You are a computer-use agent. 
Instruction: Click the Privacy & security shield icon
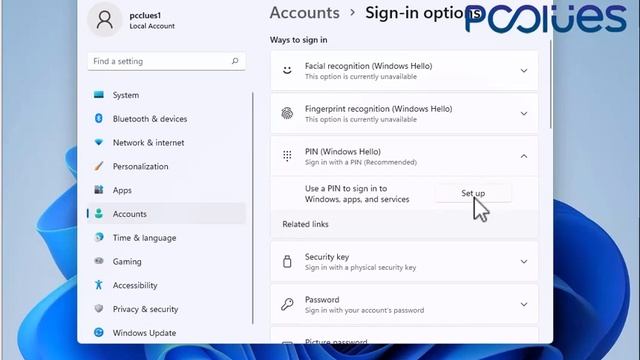99,308
